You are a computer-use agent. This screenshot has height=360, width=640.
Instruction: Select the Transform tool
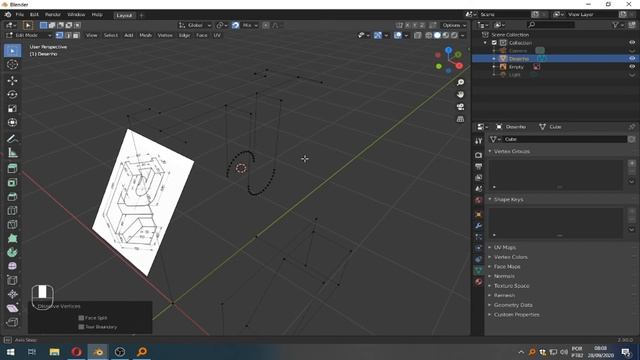12,122
